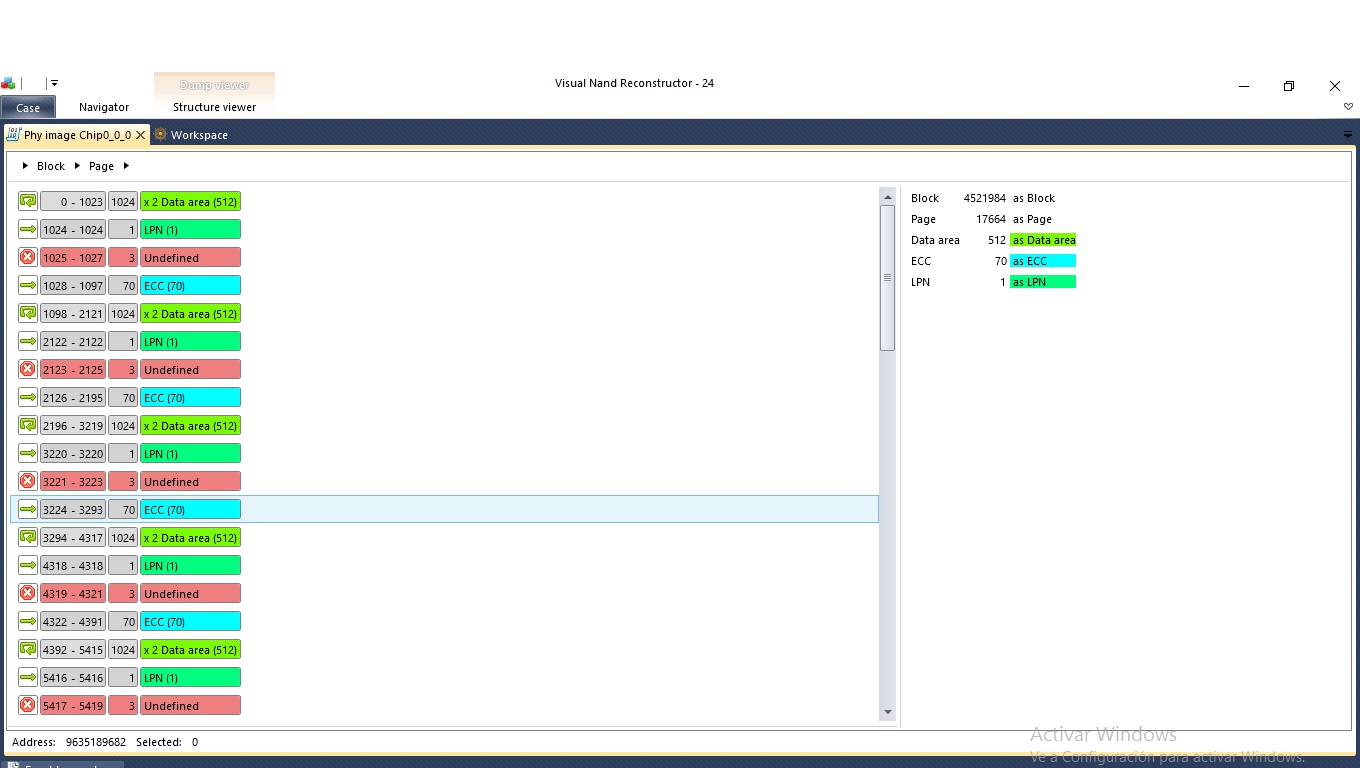Expand the Block breadcrumb arrow
Screen dimensions: 1360x768
[x=25, y=166]
